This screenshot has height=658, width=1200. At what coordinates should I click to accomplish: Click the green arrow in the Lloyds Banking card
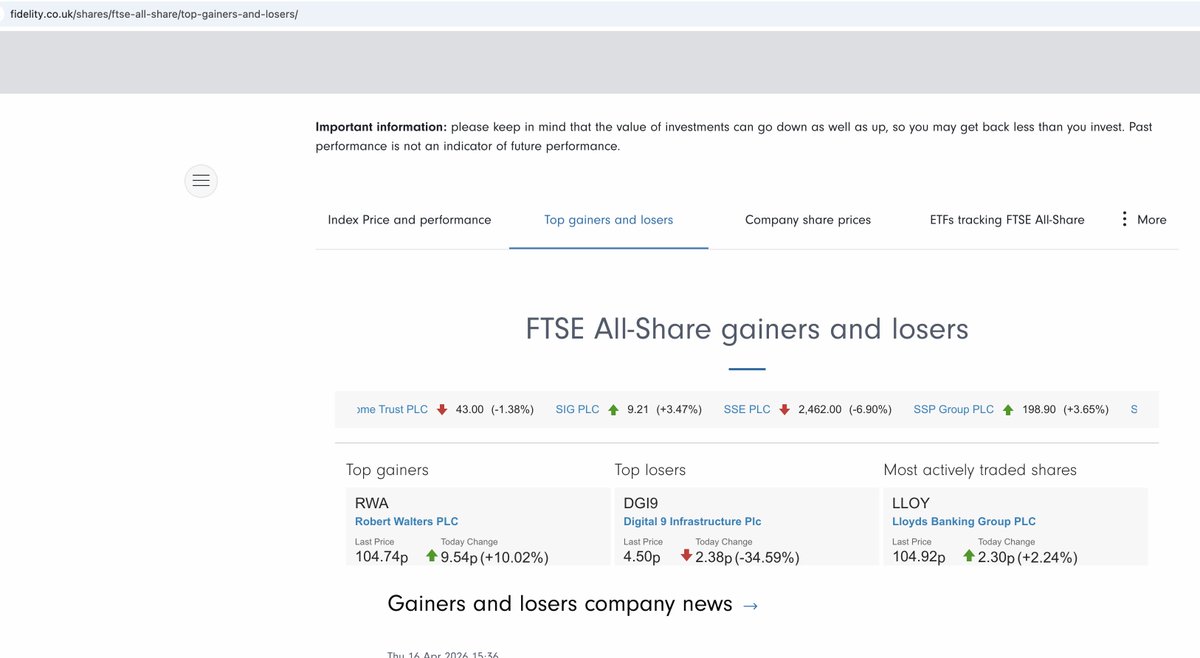pos(969,556)
